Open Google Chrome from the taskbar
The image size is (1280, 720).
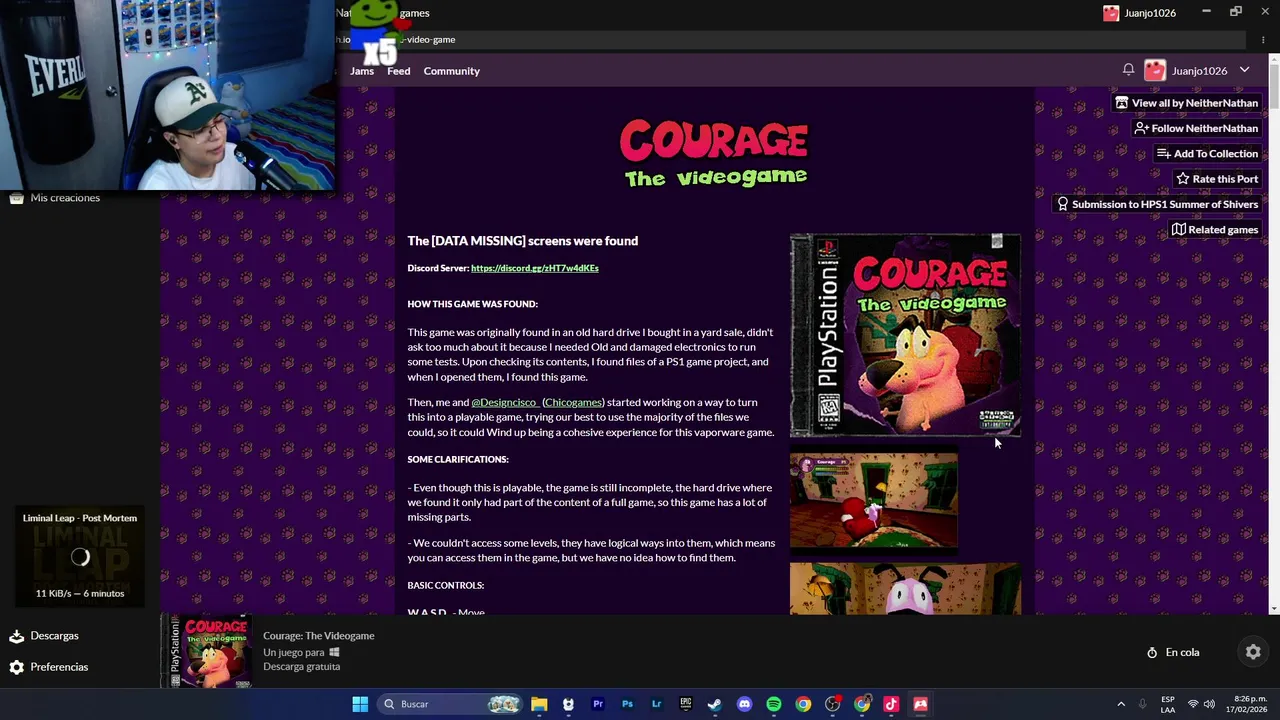click(x=803, y=704)
